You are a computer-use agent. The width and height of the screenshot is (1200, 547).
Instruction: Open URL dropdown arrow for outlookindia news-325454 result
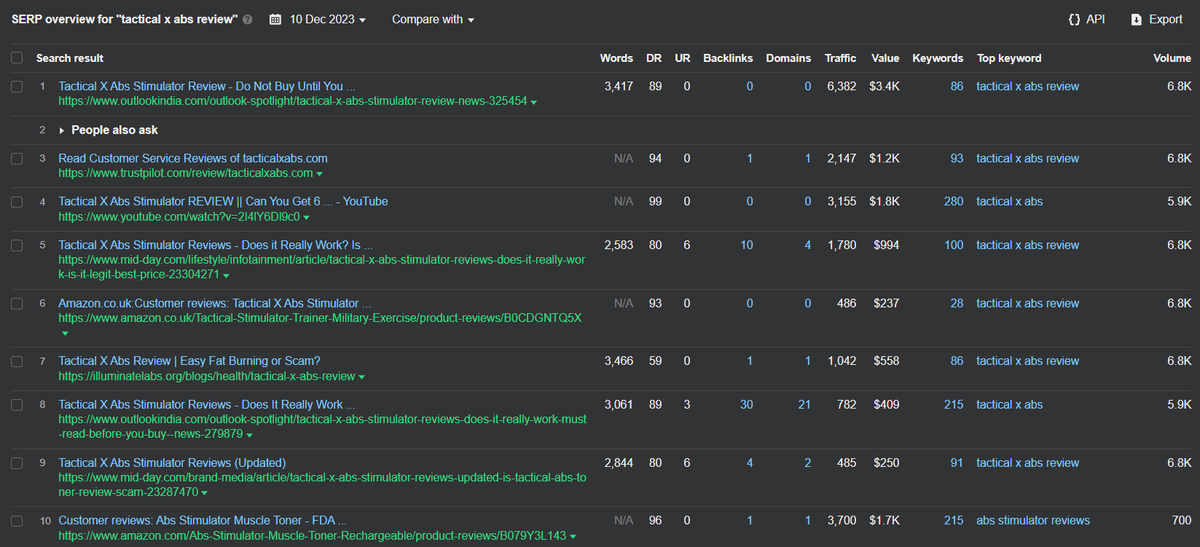coord(534,102)
